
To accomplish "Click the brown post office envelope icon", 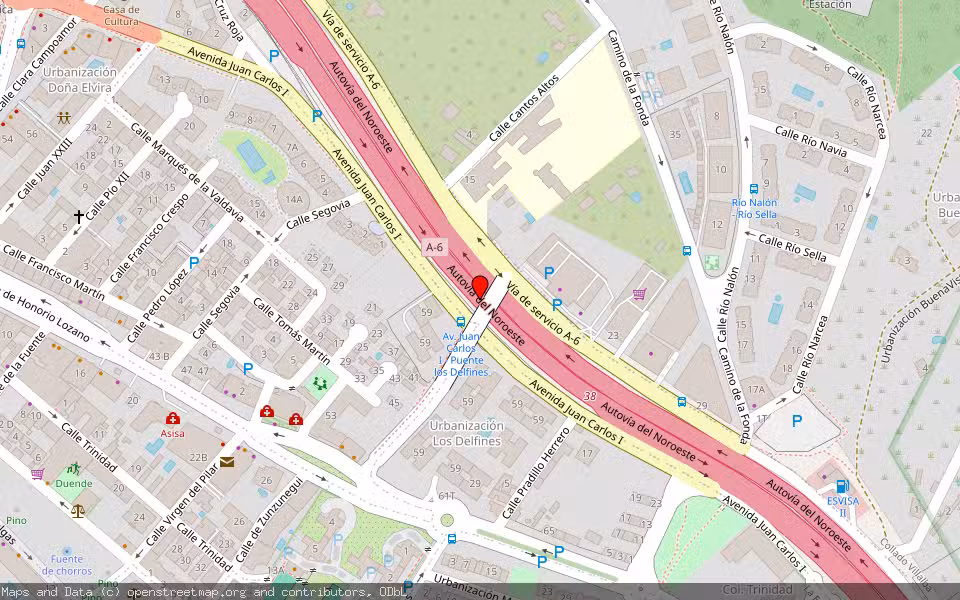I will pos(227,462).
